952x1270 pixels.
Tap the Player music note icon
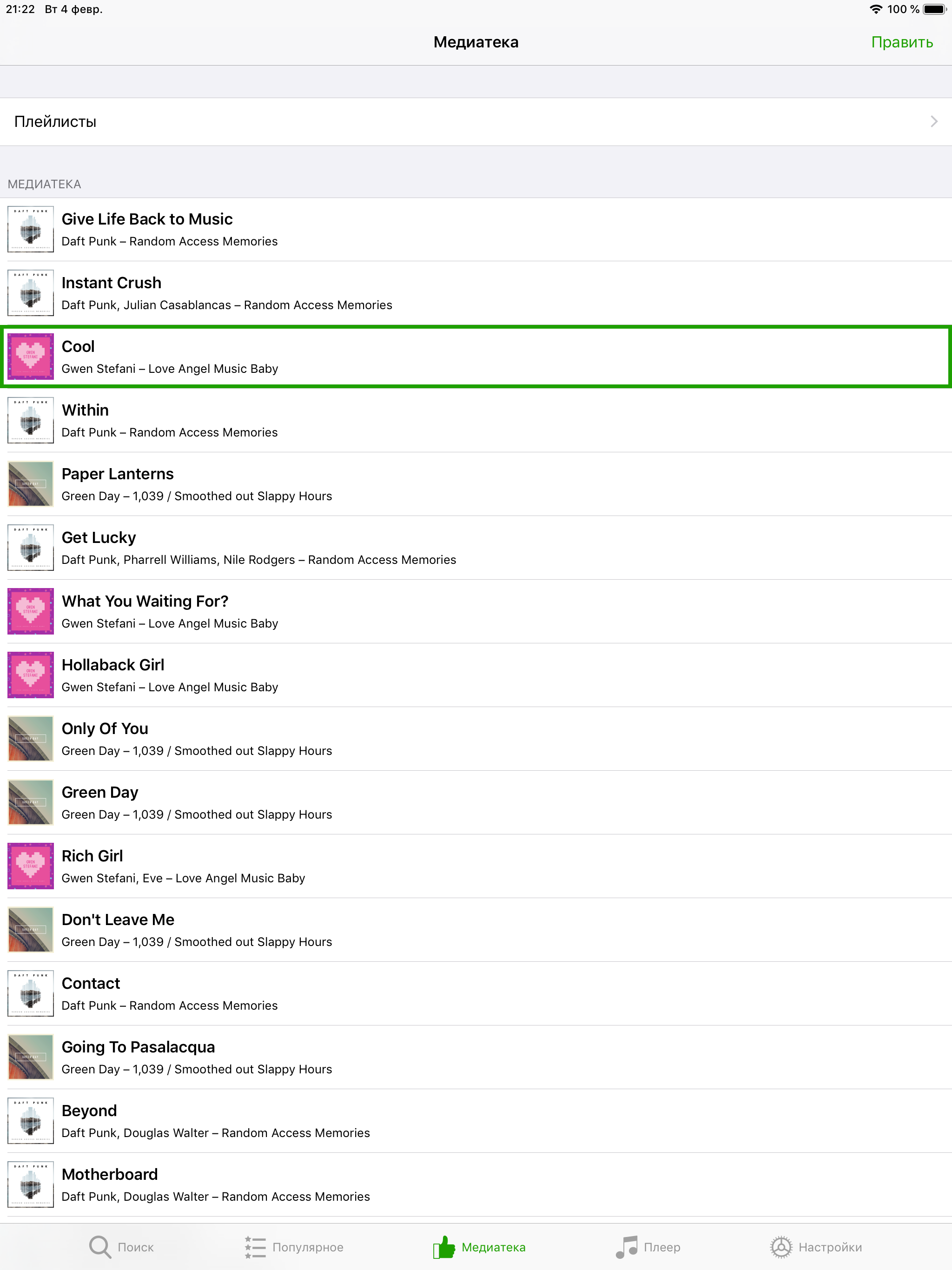click(627, 1246)
